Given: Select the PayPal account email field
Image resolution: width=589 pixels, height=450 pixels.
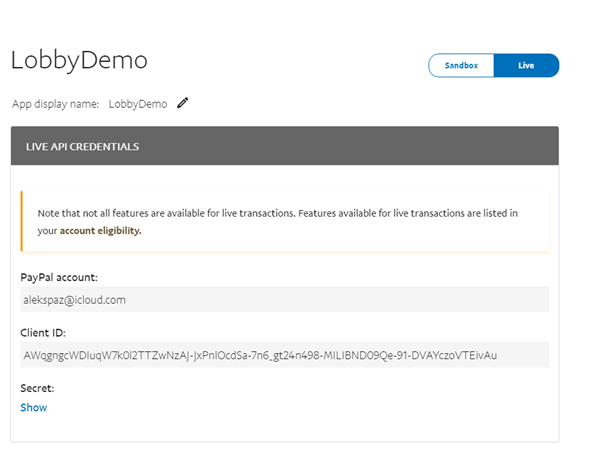Looking at the screenshot, I should pyautogui.click(x=285, y=299).
